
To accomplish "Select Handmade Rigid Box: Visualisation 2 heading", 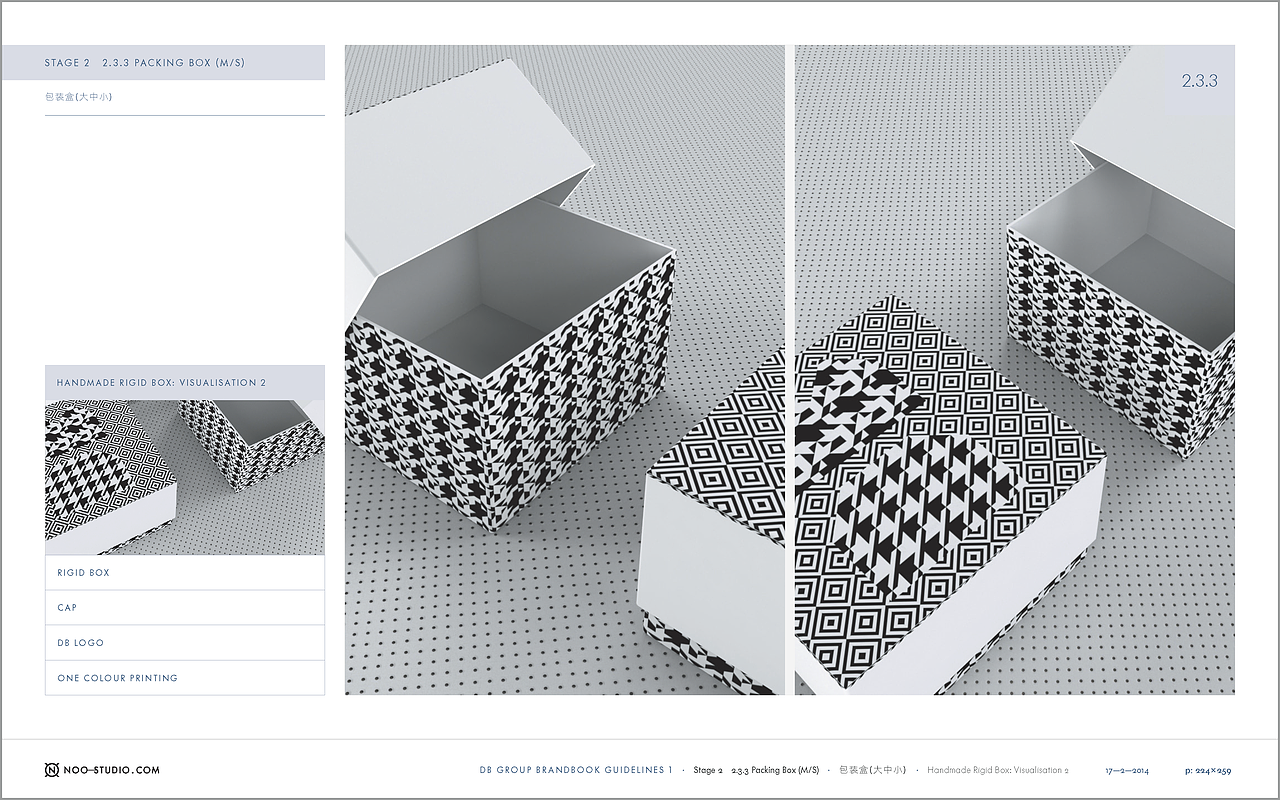I will pos(185,382).
